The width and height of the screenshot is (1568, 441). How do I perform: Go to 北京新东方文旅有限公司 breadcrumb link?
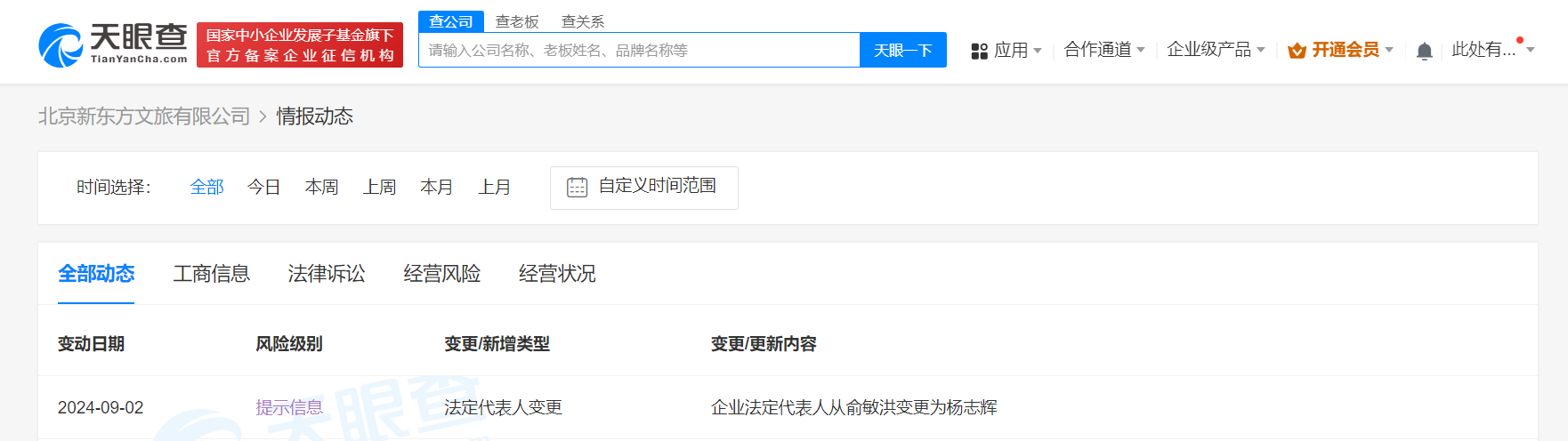(144, 116)
